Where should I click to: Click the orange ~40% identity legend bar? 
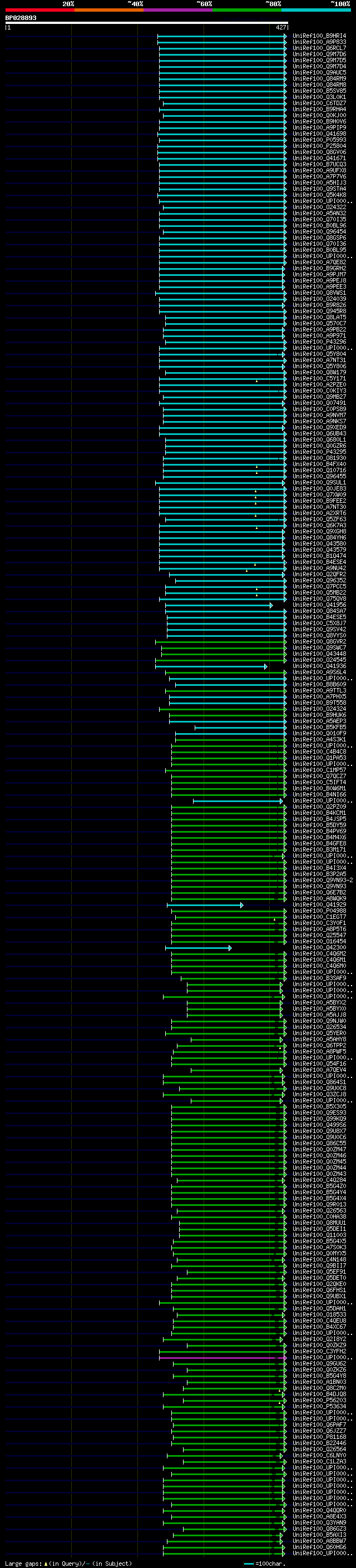click(x=109, y=10)
